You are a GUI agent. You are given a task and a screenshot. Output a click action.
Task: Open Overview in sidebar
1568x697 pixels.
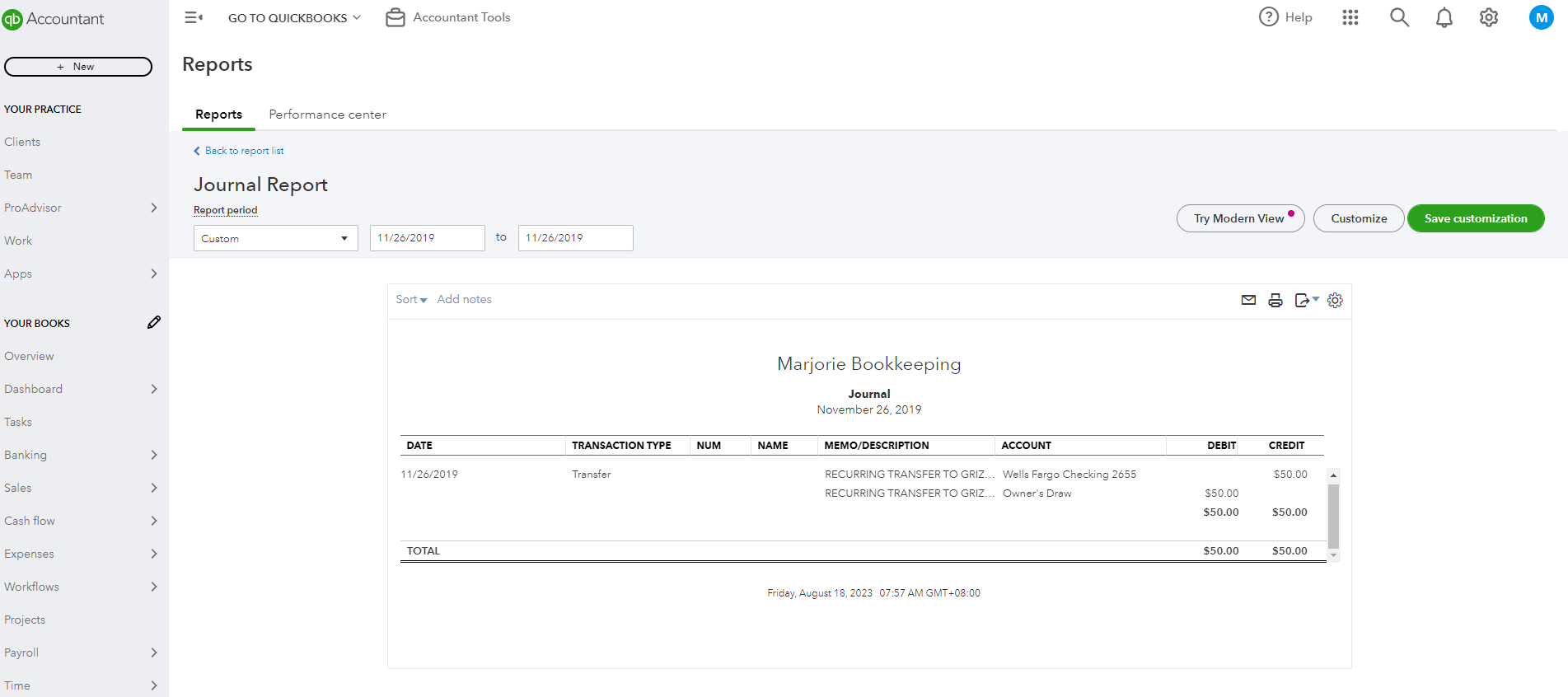tap(29, 356)
